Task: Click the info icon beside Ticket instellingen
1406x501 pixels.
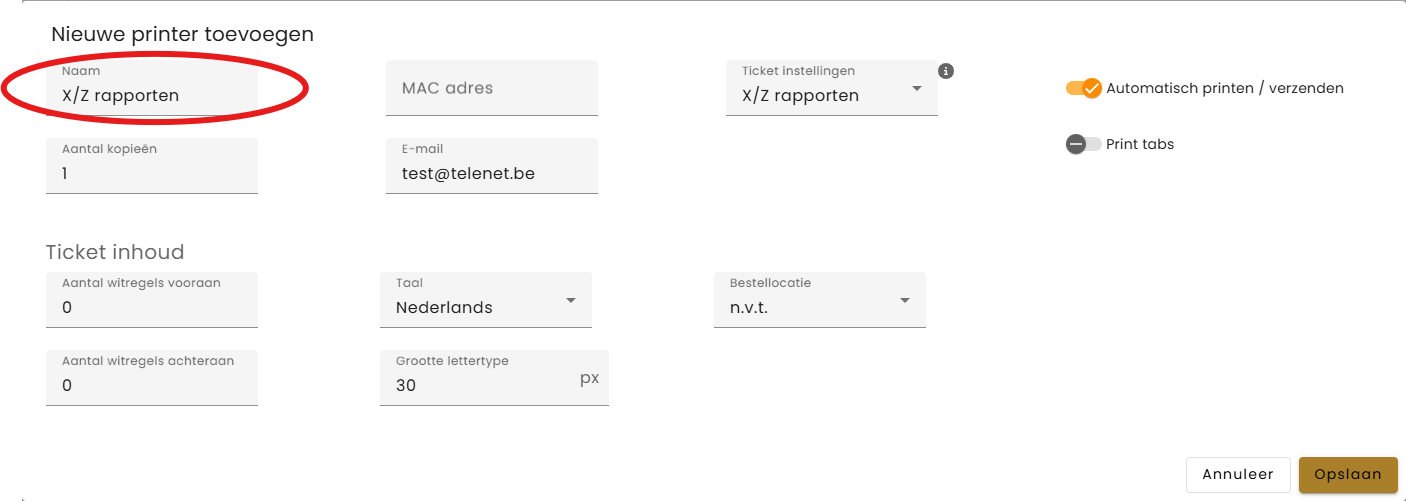Action: [x=946, y=71]
